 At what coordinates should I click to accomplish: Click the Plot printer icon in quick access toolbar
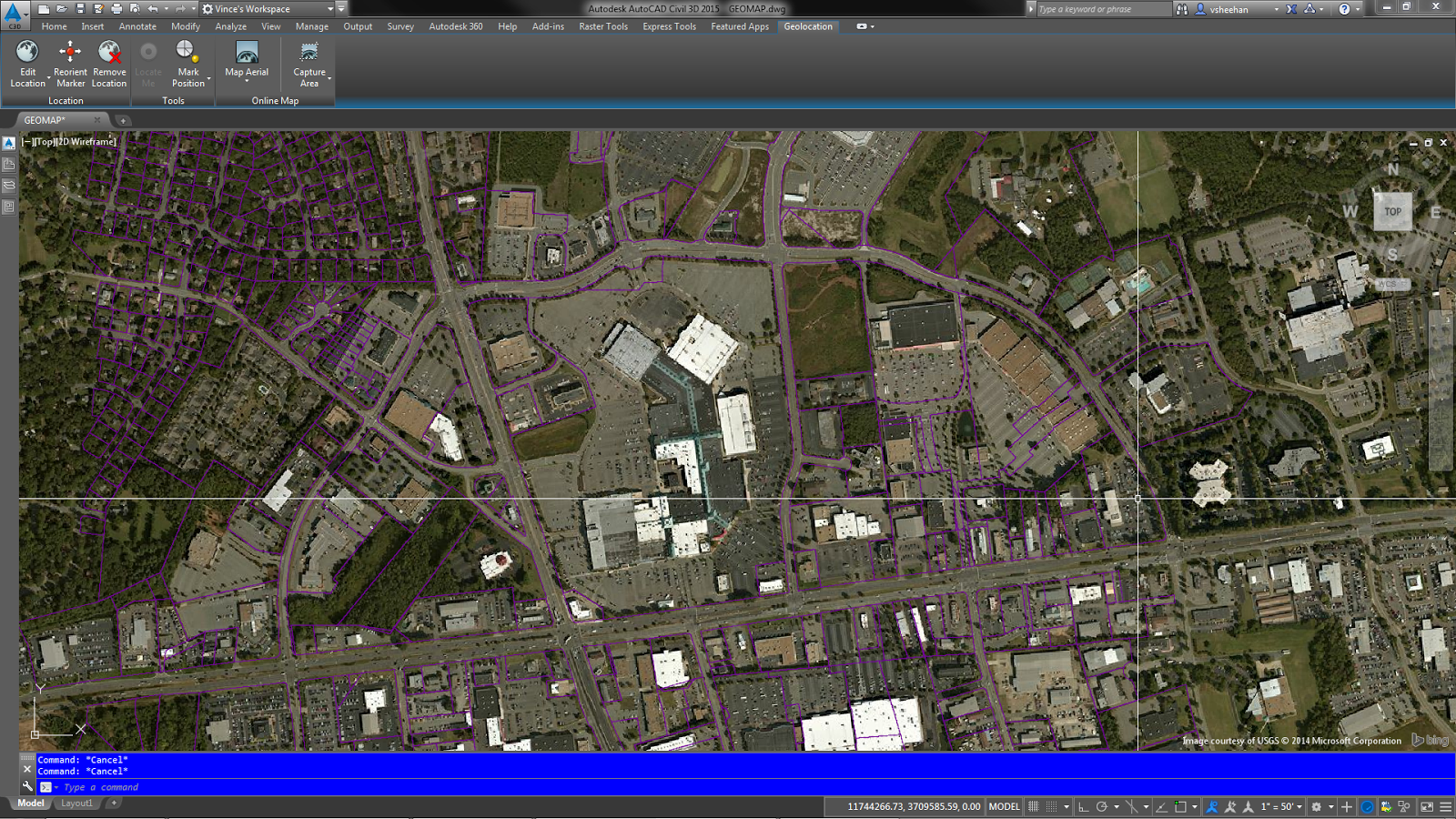[116, 9]
